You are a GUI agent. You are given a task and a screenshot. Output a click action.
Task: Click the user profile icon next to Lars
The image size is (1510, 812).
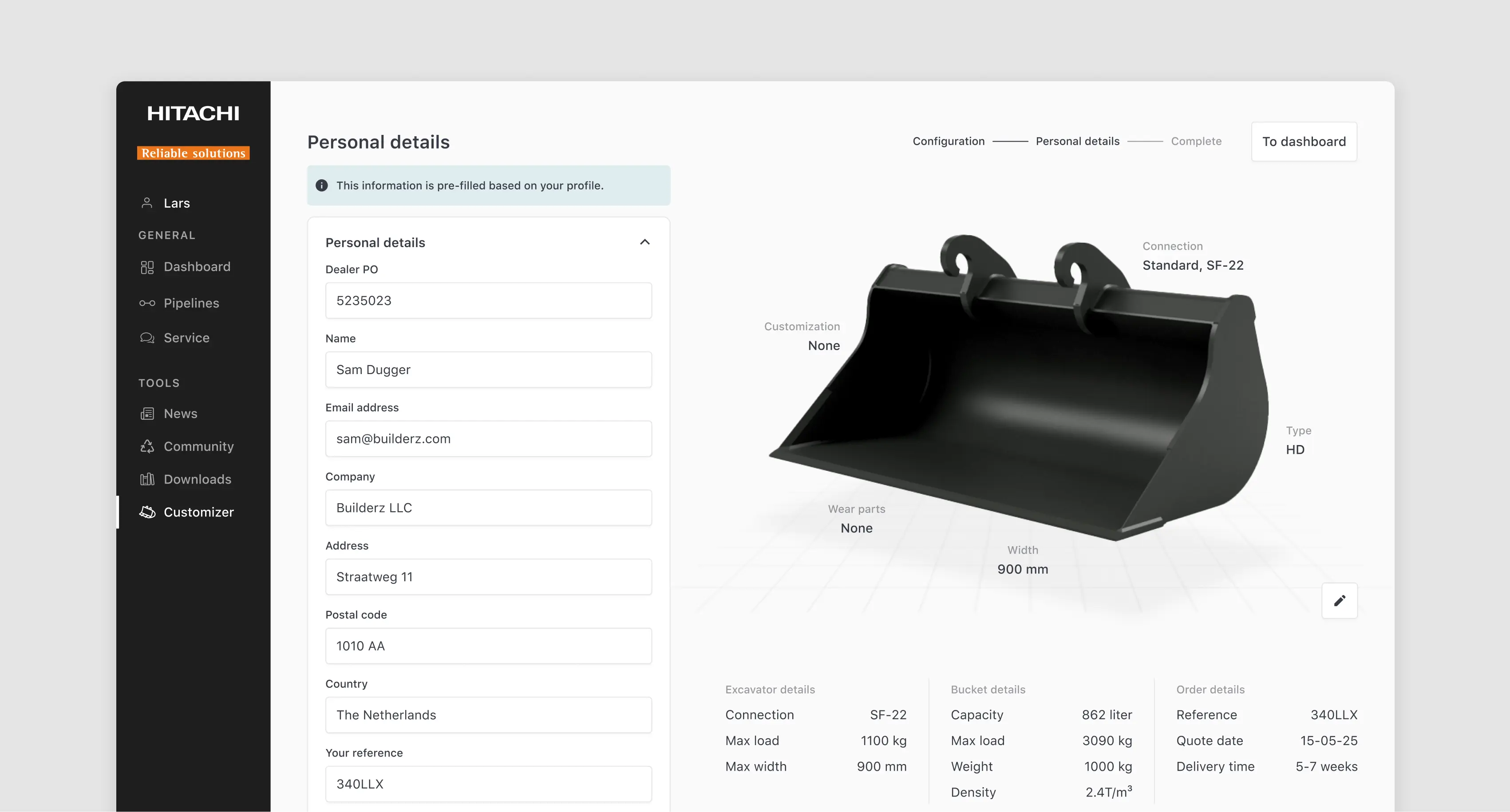click(147, 203)
